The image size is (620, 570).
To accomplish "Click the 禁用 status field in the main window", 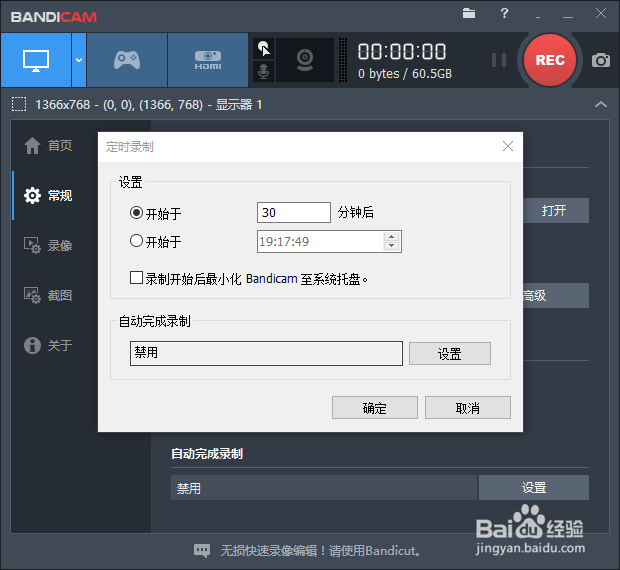I will tap(323, 487).
